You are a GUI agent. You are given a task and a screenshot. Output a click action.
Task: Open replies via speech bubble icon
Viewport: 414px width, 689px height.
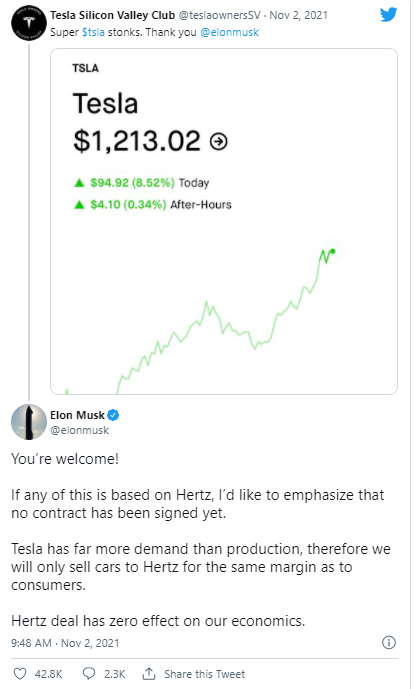coord(89,674)
